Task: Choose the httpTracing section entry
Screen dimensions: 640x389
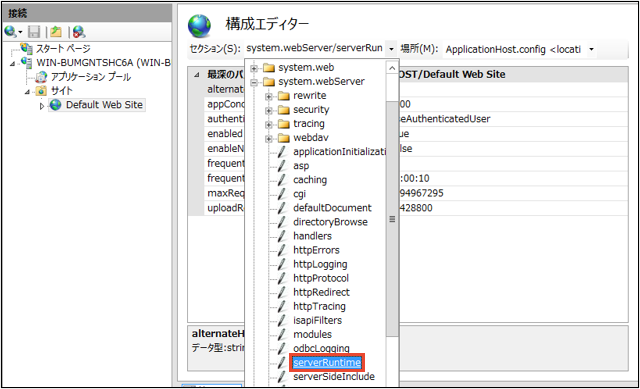Action: click(x=319, y=306)
